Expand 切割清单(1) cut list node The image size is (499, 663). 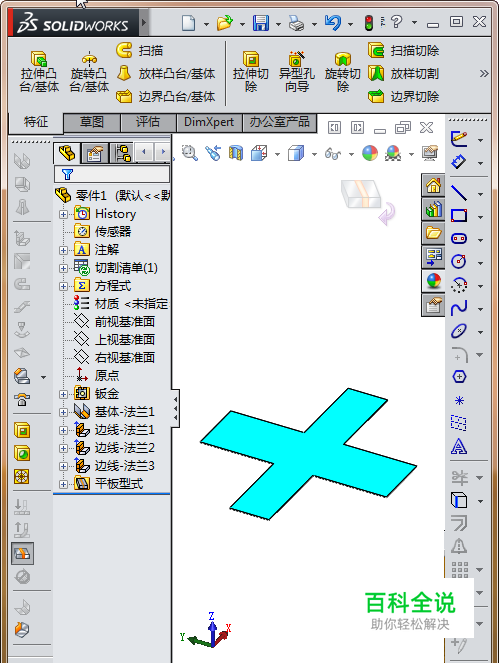[63, 268]
